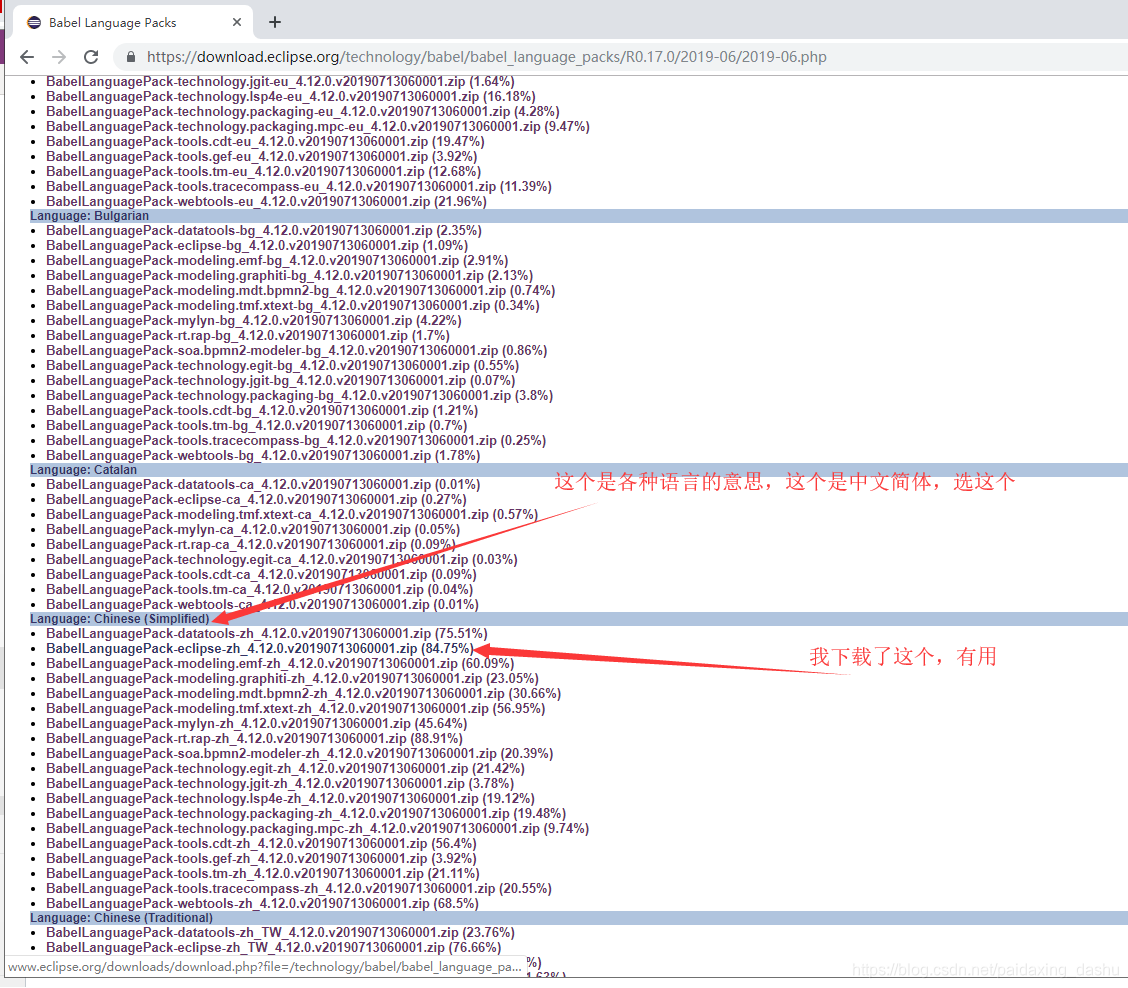
Task: Download BabelLanguagePack-webtools-zh zip (68.5%)
Action: click(x=263, y=903)
